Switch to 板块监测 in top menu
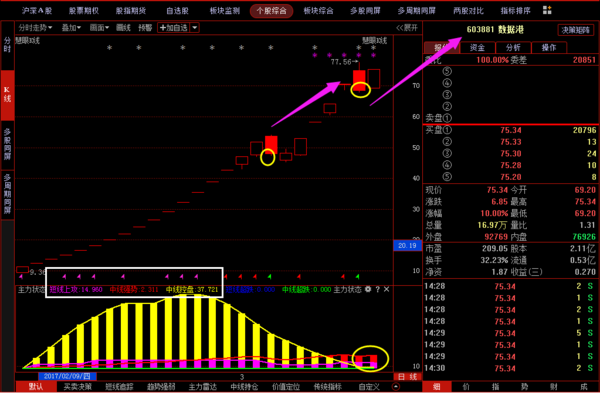The height and width of the screenshot is (393, 600). [225, 11]
